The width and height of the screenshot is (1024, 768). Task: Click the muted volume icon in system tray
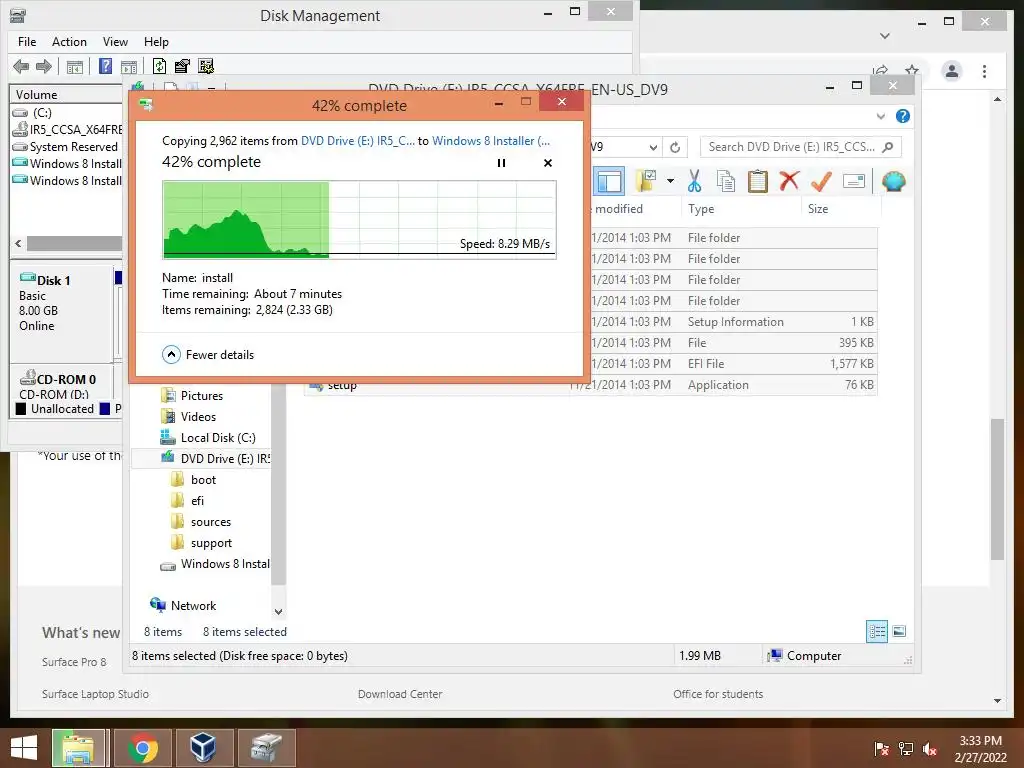tap(929, 749)
